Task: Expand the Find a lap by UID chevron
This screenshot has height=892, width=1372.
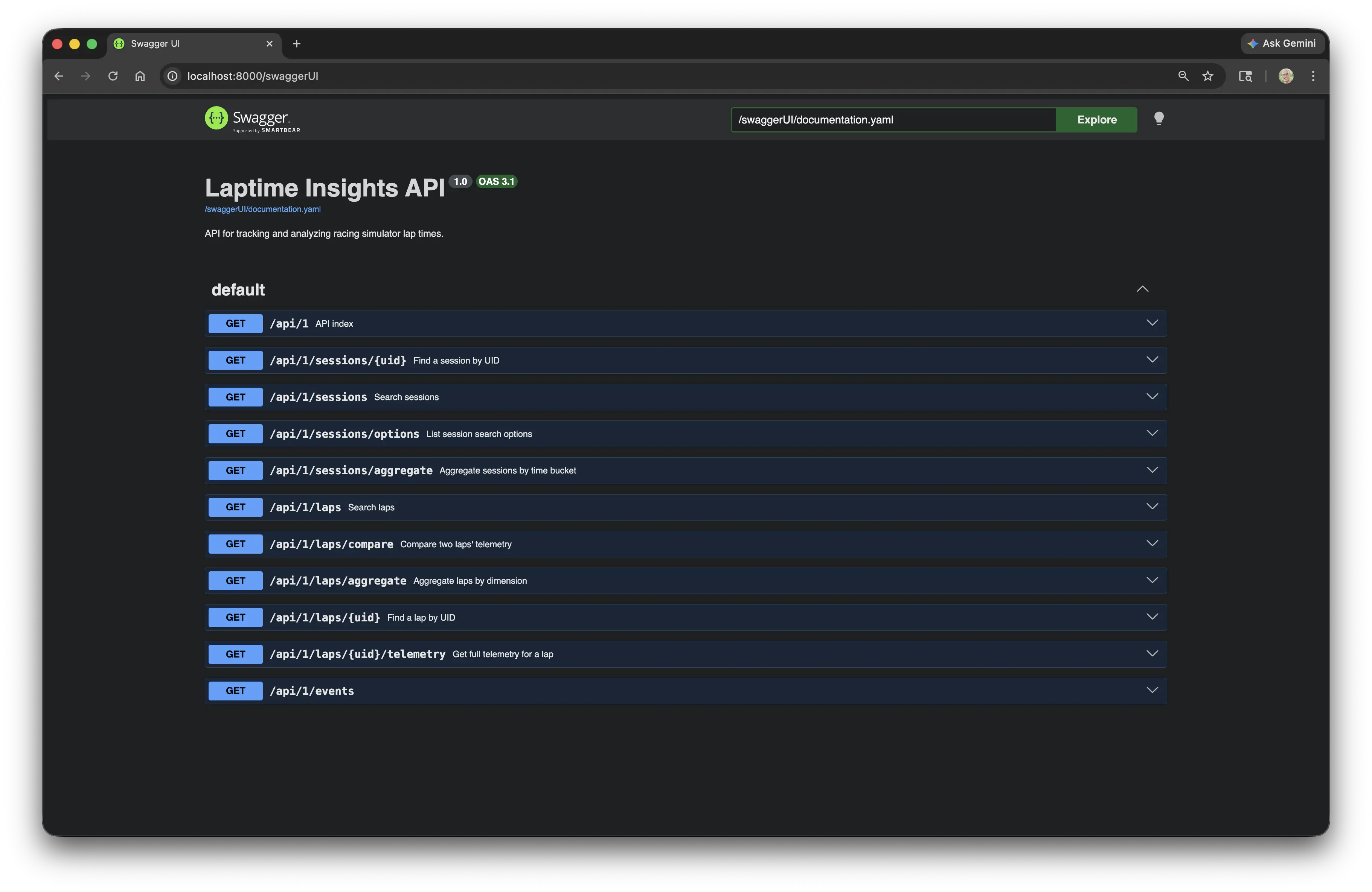Action: pyautogui.click(x=1152, y=617)
